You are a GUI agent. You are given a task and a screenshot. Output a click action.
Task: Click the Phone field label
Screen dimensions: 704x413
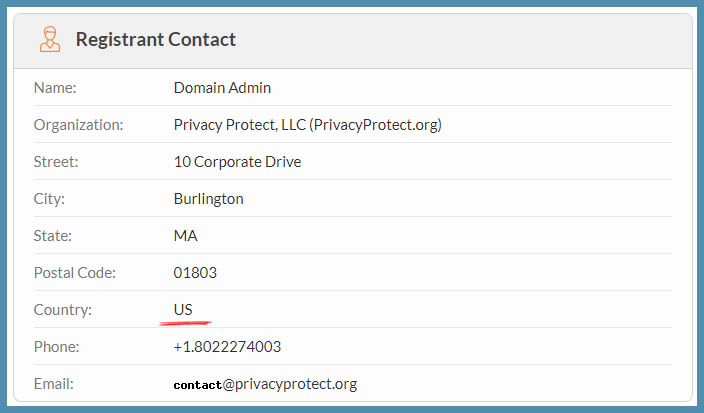click(x=56, y=347)
